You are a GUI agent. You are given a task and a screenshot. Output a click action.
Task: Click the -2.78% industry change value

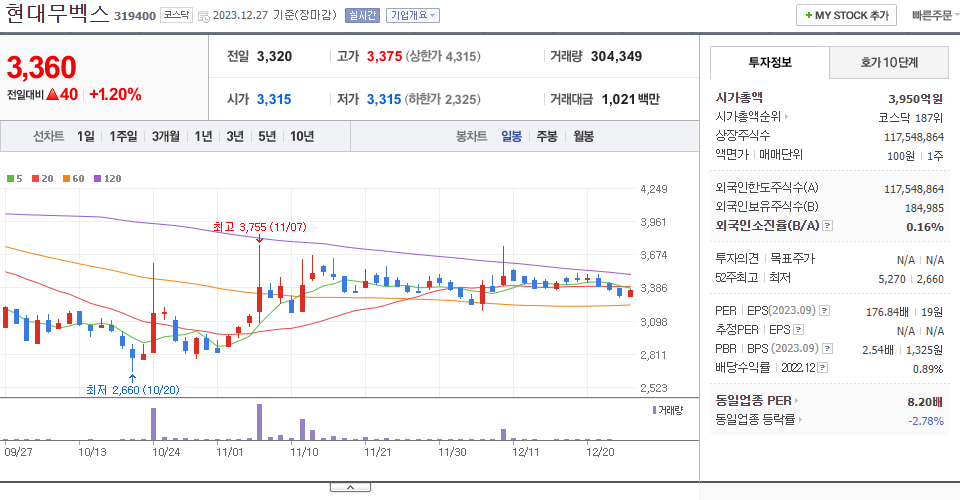point(926,421)
